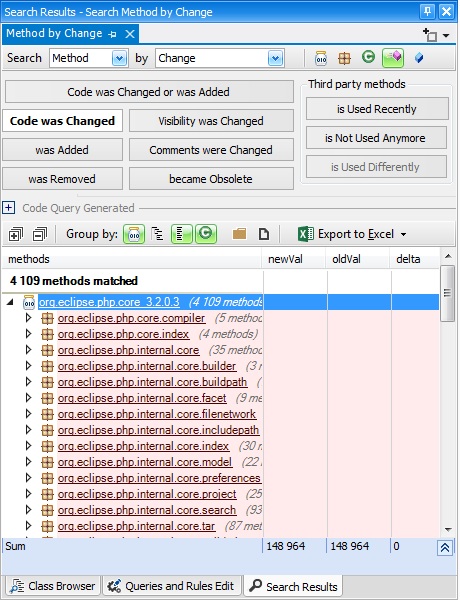Viewport: 460px width, 600px height.
Task: Click Visibility was Changed button
Action: (x=211, y=121)
